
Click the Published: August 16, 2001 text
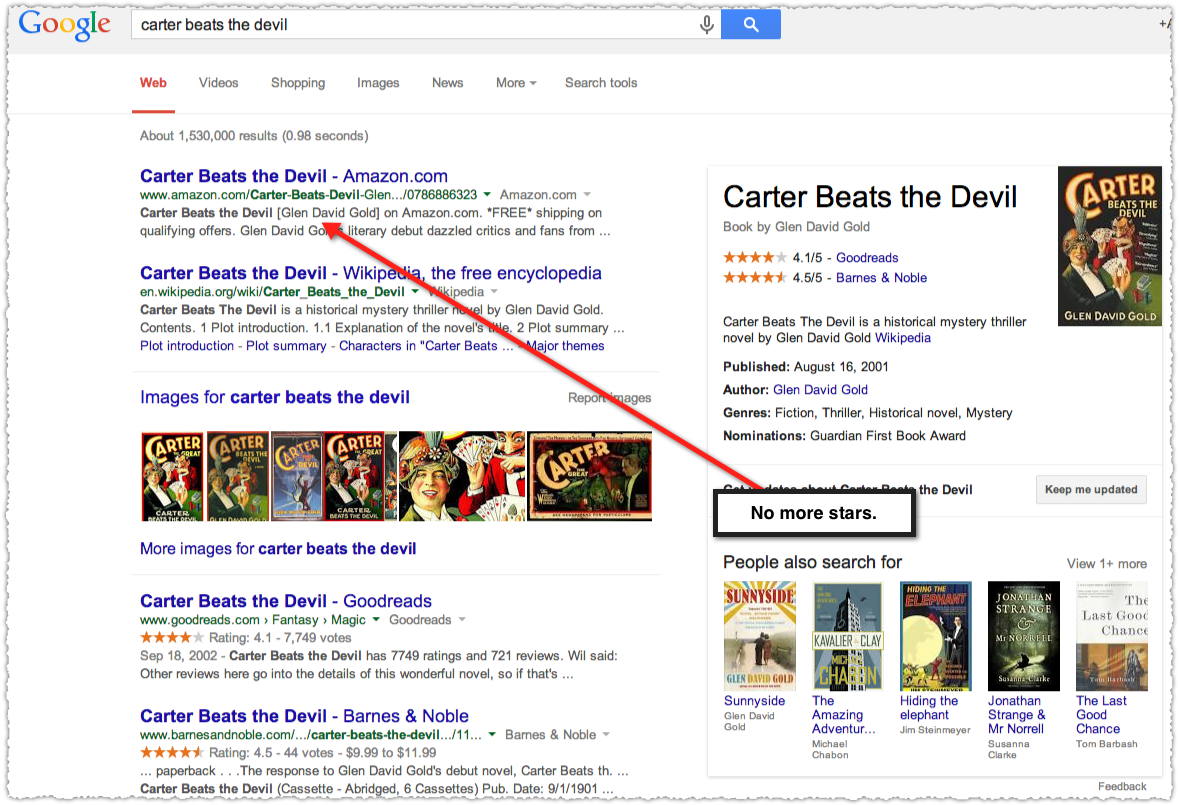[805, 367]
